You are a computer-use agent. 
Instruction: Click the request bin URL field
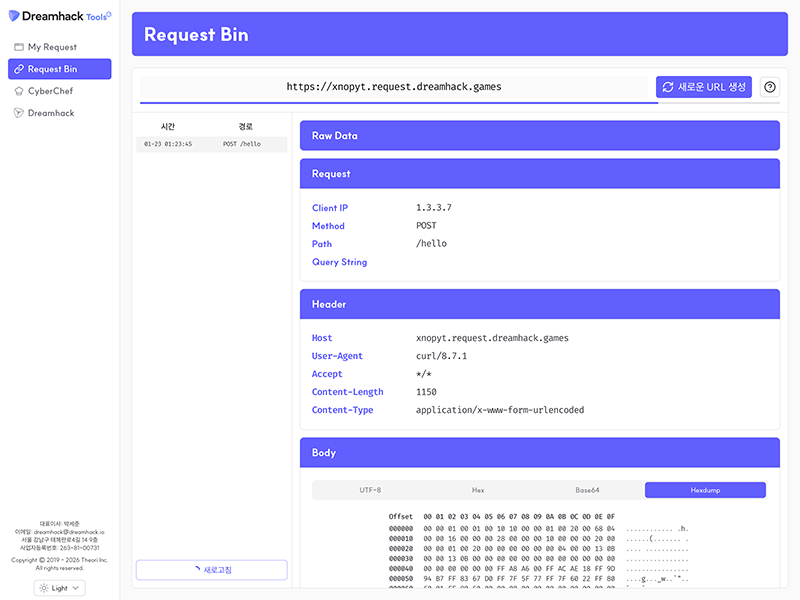click(394, 87)
